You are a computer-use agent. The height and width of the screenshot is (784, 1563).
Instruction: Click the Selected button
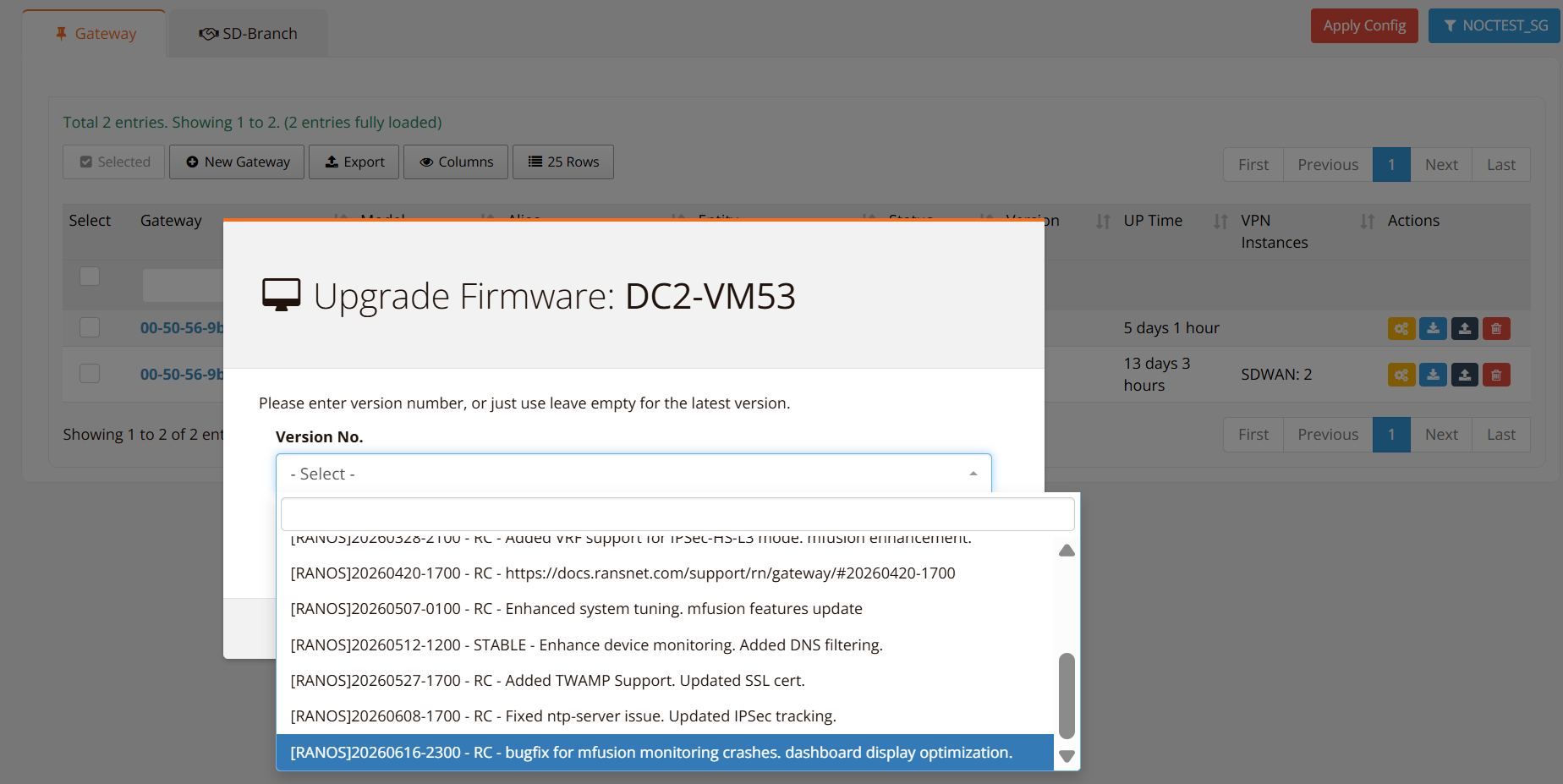114,162
